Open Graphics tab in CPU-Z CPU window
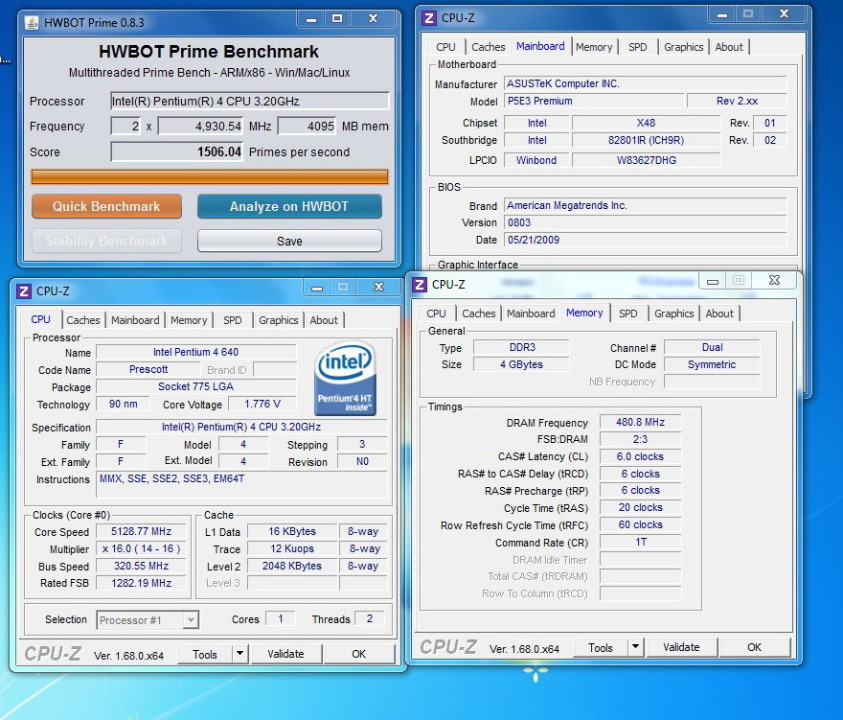This screenshot has width=843, height=720. tap(278, 320)
